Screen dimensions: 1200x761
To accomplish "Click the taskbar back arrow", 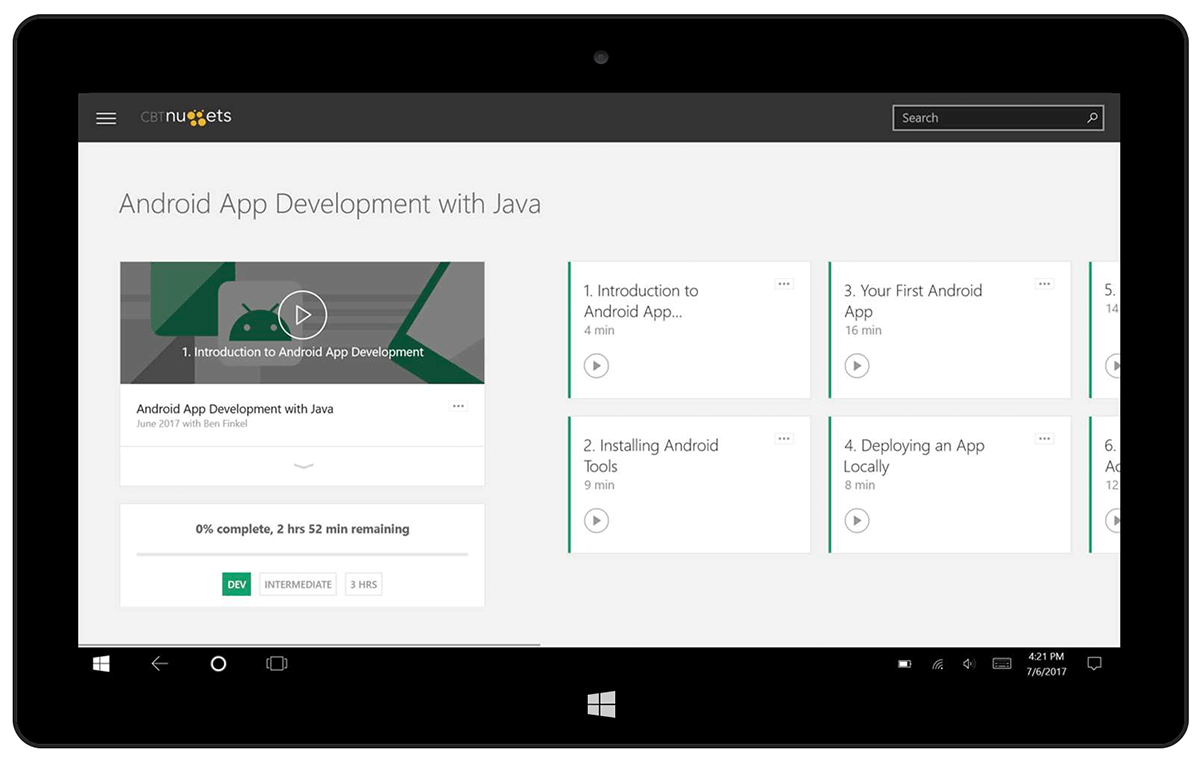I will (x=159, y=663).
